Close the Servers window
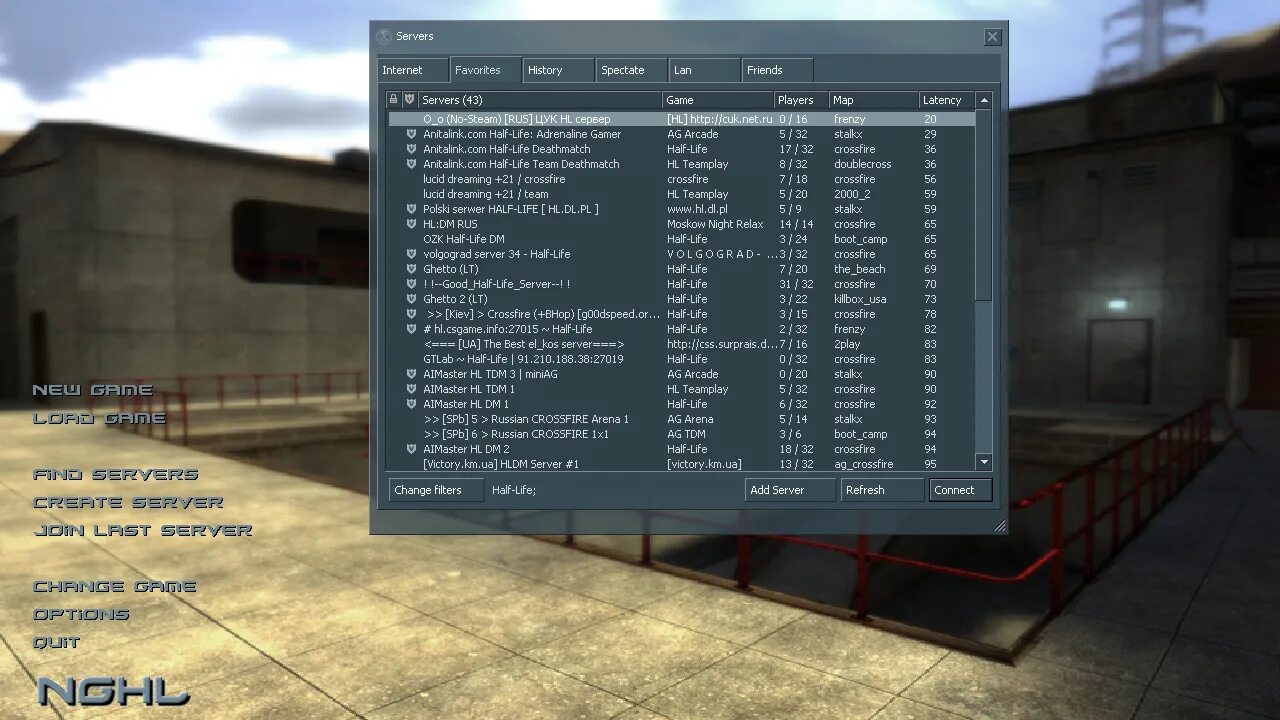Screen dimensions: 1280x720 click(x=992, y=37)
